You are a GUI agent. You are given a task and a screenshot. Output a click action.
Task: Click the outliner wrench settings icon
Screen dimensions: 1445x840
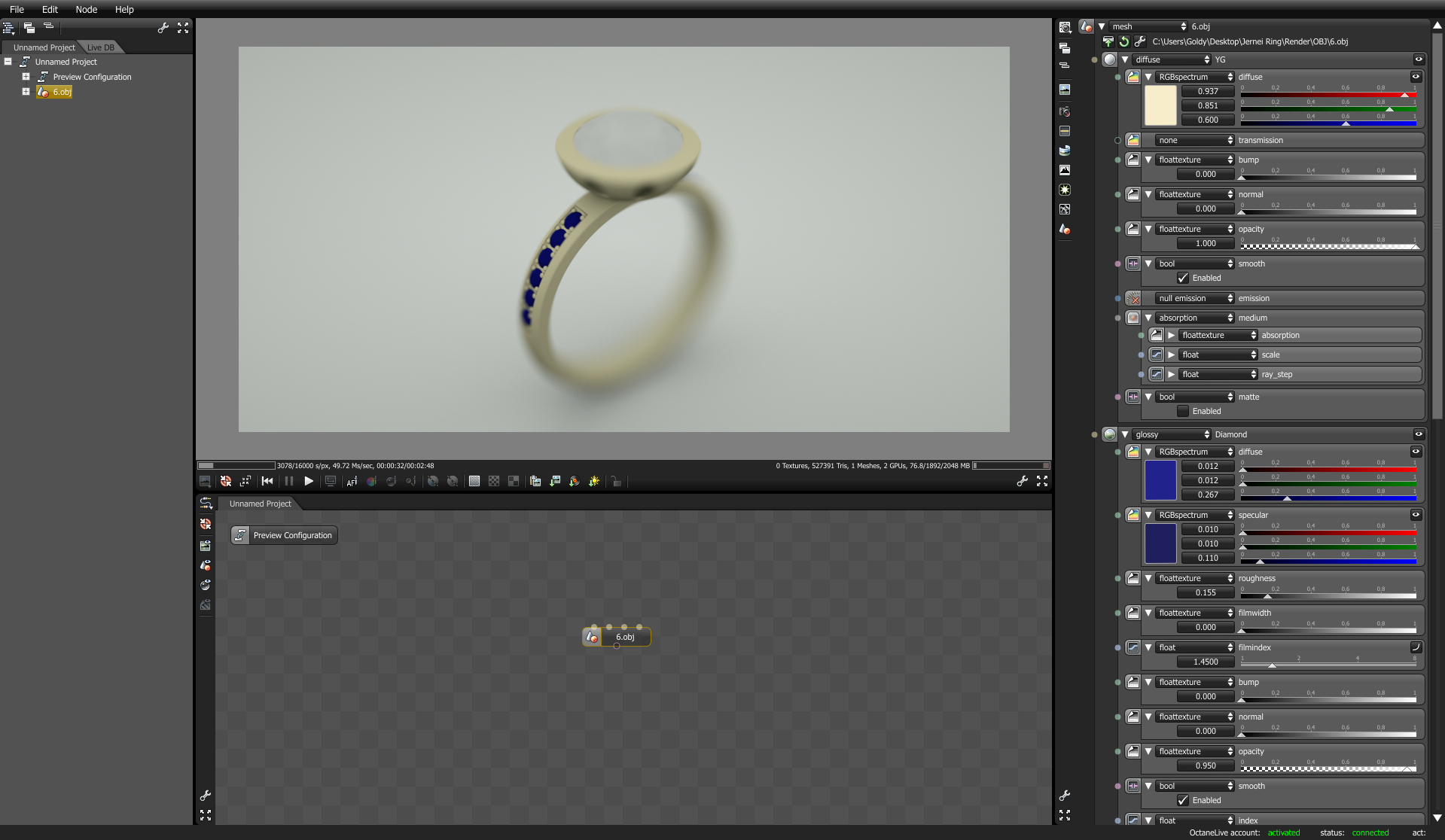click(x=163, y=28)
